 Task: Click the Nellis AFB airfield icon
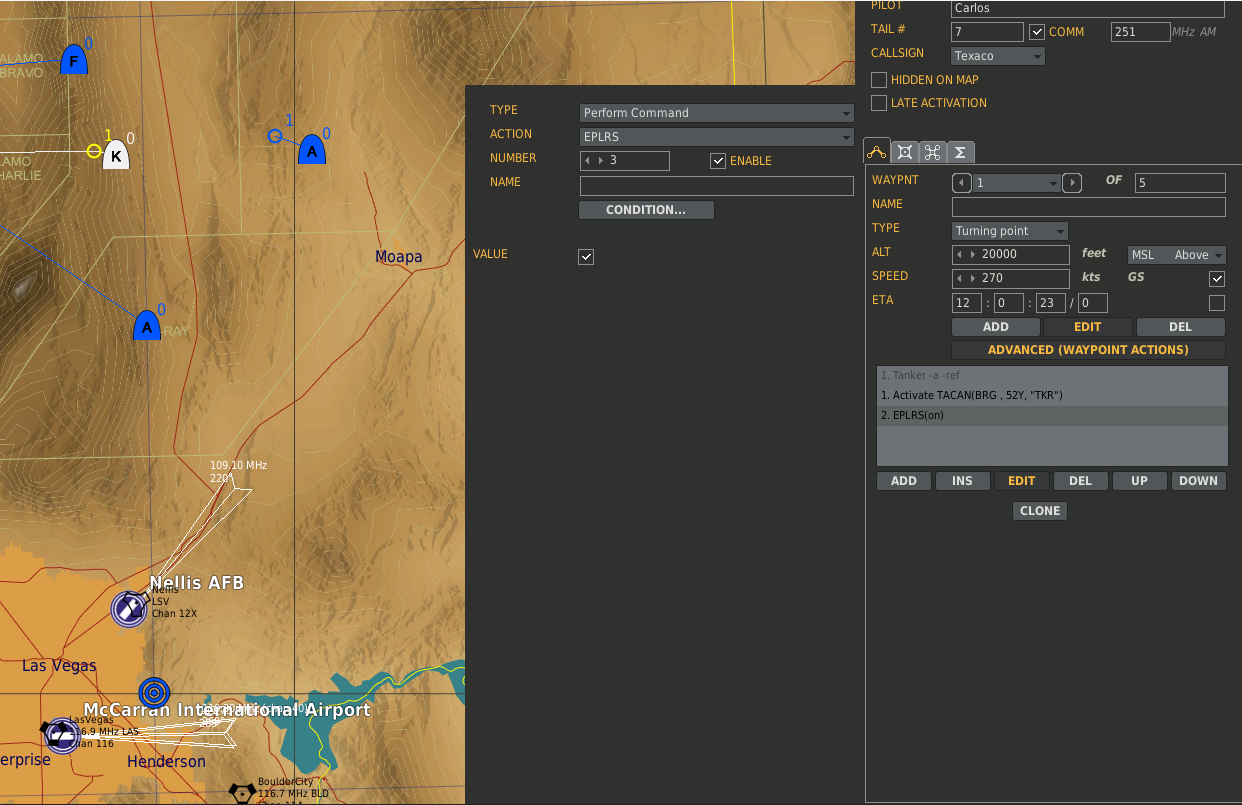(x=129, y=608)
